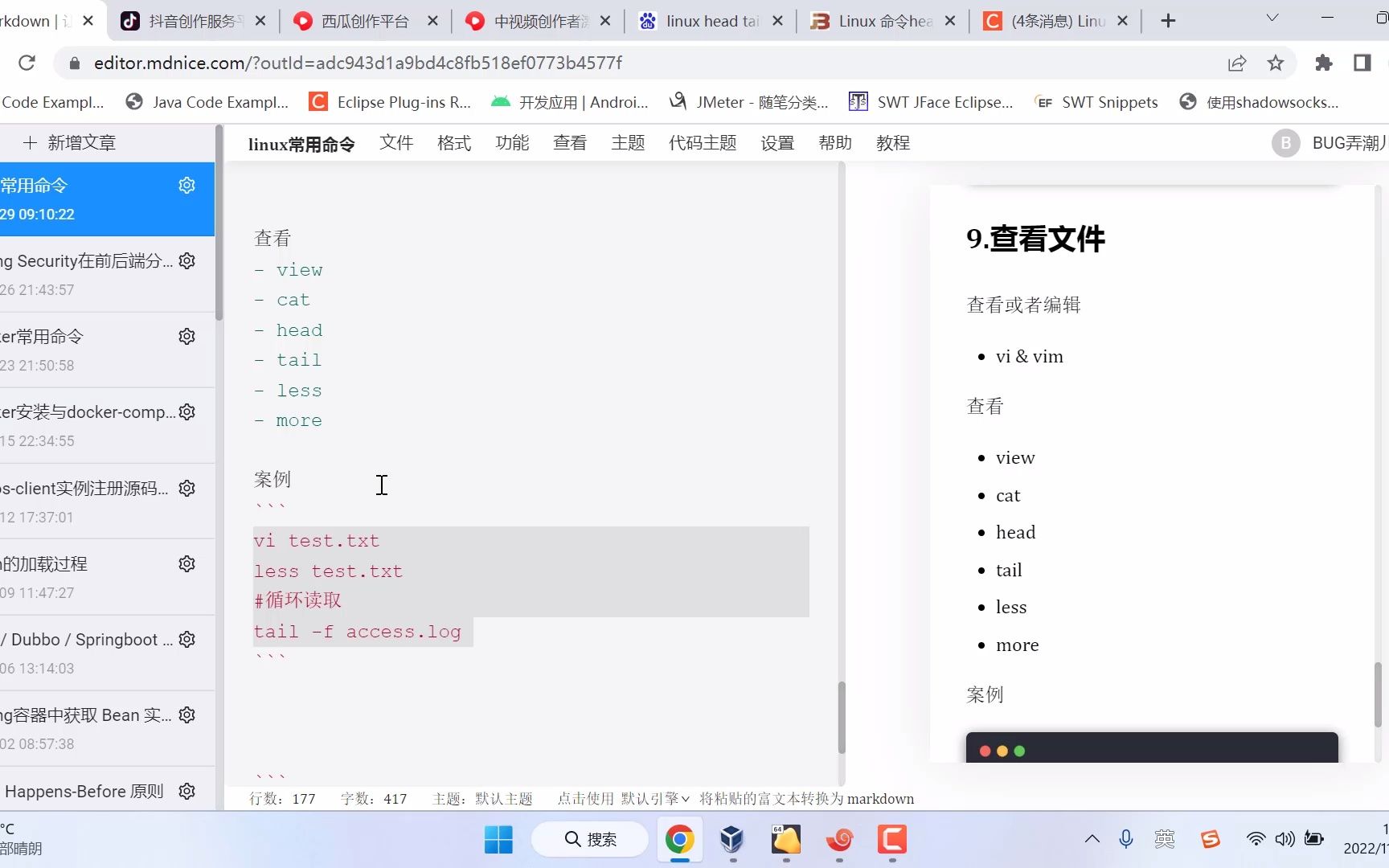The height and width of the screenshot is (868, 1389).
Task: Open VirtualBox from the taskbar
Action: pyautogui.click(x=731, y=839)
